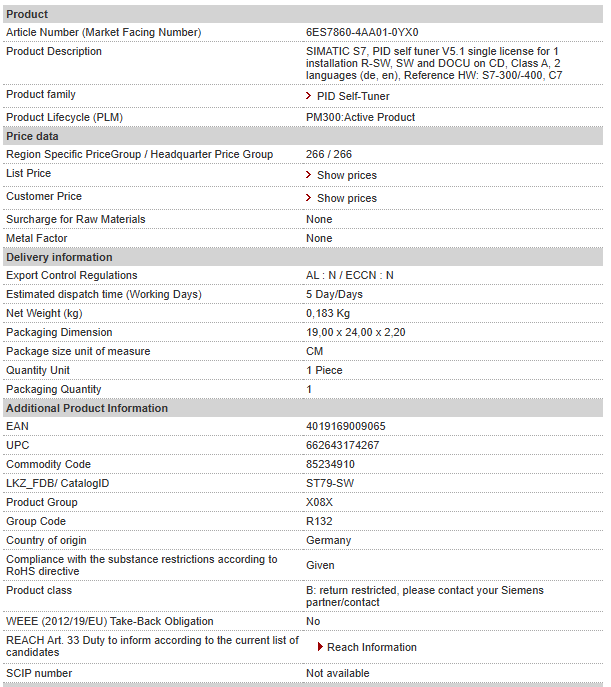Viewport: 611px width, 687px height.
Task: Open the PID Self-Tuner product family link
Action: [353, 96]
